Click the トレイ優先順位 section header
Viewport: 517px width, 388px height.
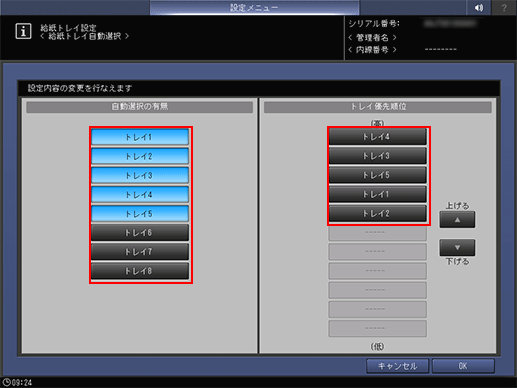pyautogui.click(x=378, y=107)
